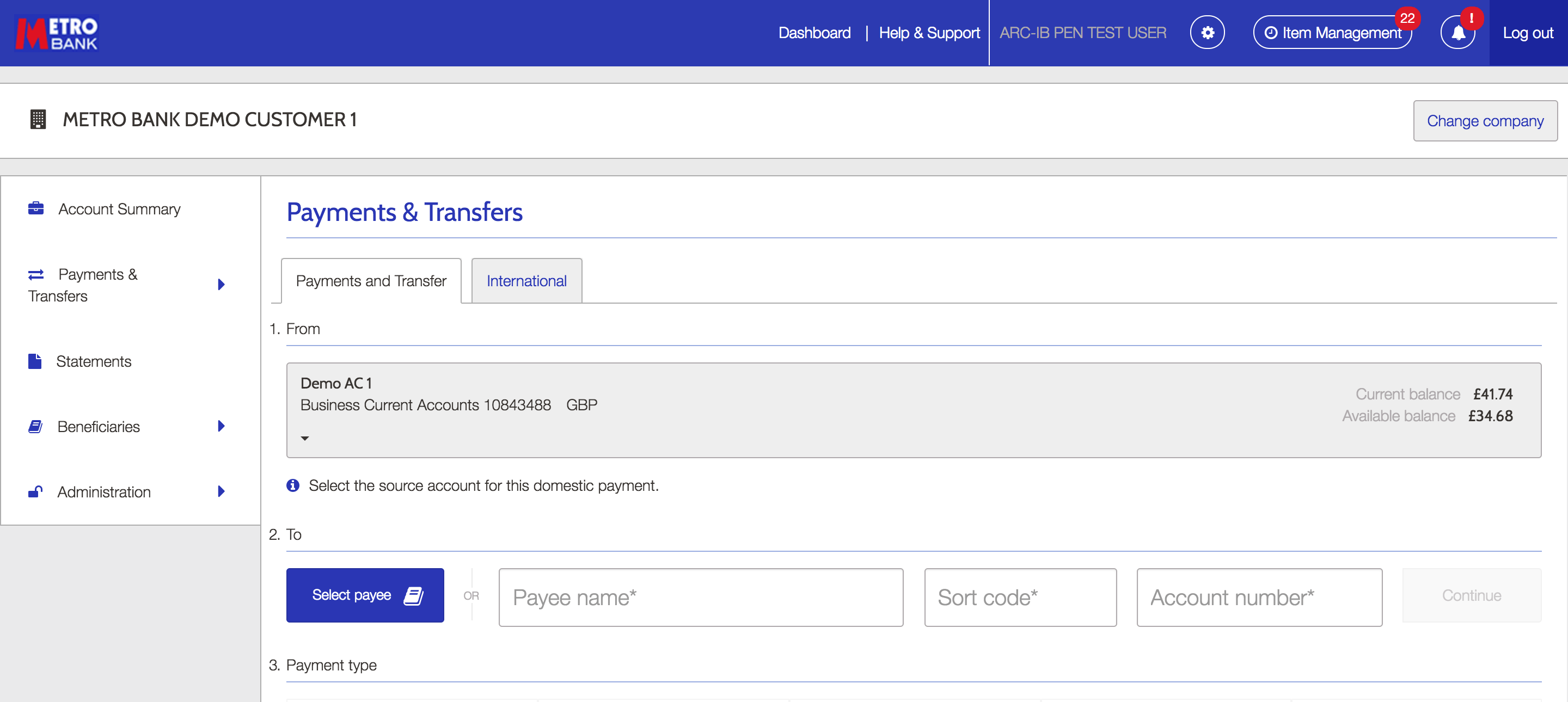
Task: Click the Continue button
Action: [x=1472, y=595]
